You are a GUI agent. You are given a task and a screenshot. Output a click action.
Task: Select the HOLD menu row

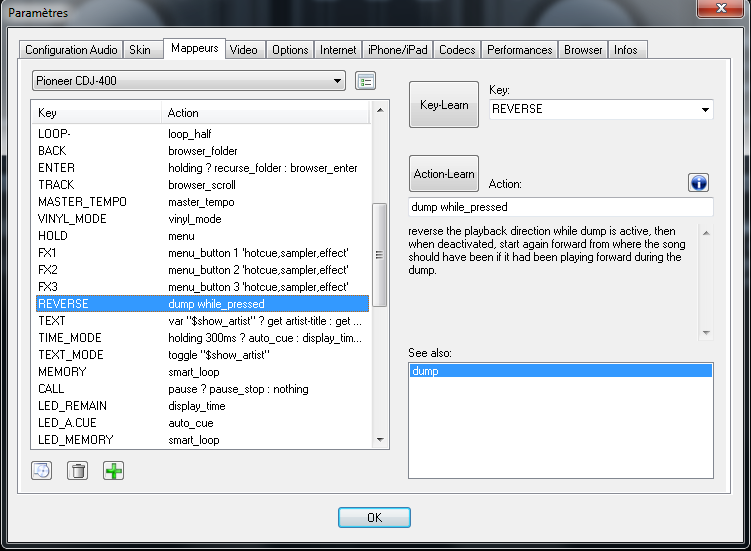coord(202,236)
